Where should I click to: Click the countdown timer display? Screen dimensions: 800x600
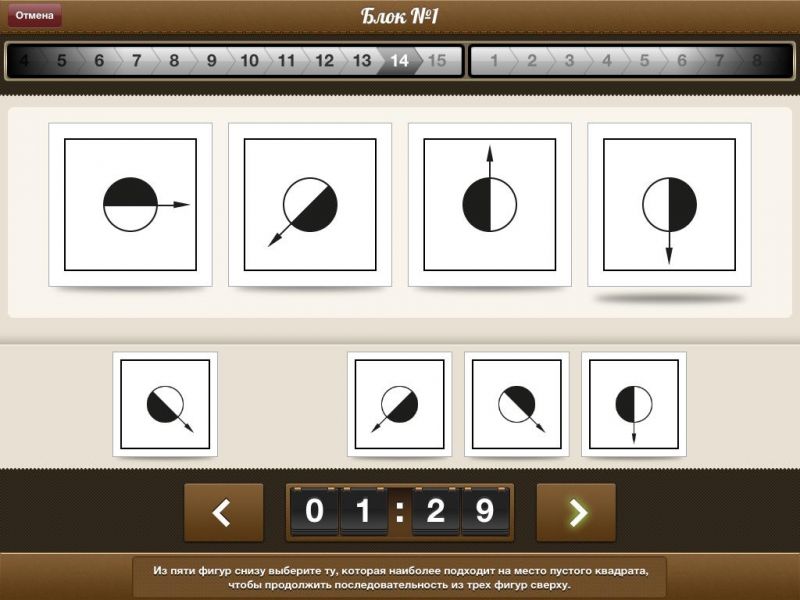pos(400,512)
